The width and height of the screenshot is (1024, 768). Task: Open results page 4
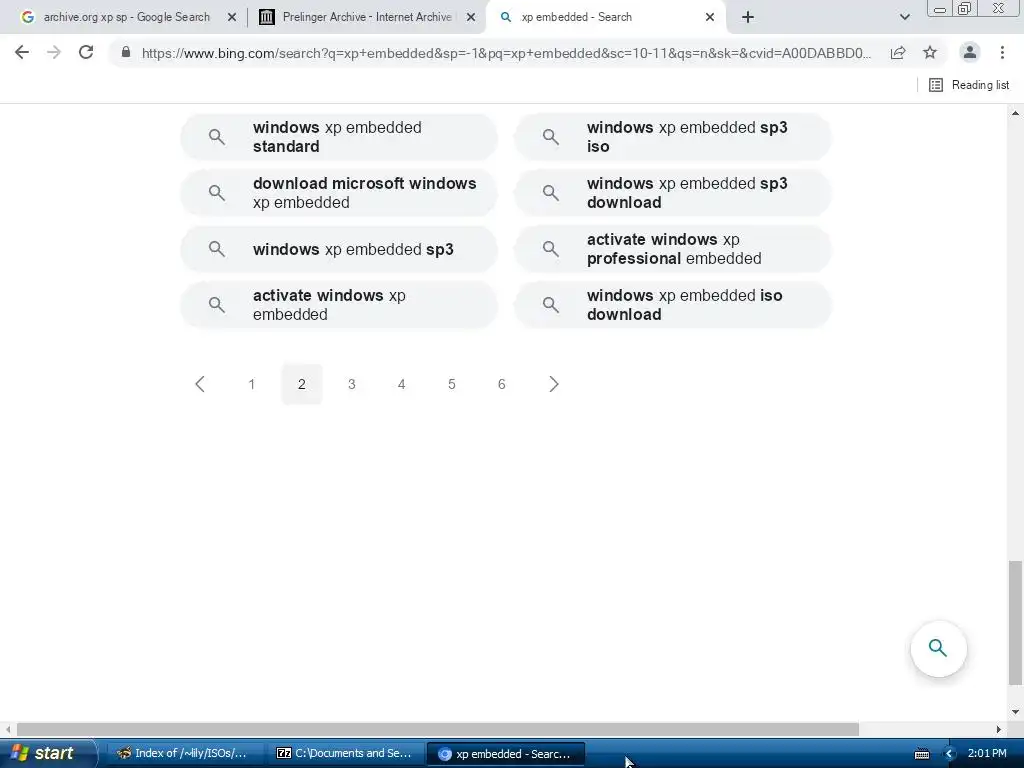pyautogui.click(x=402, y=384)
